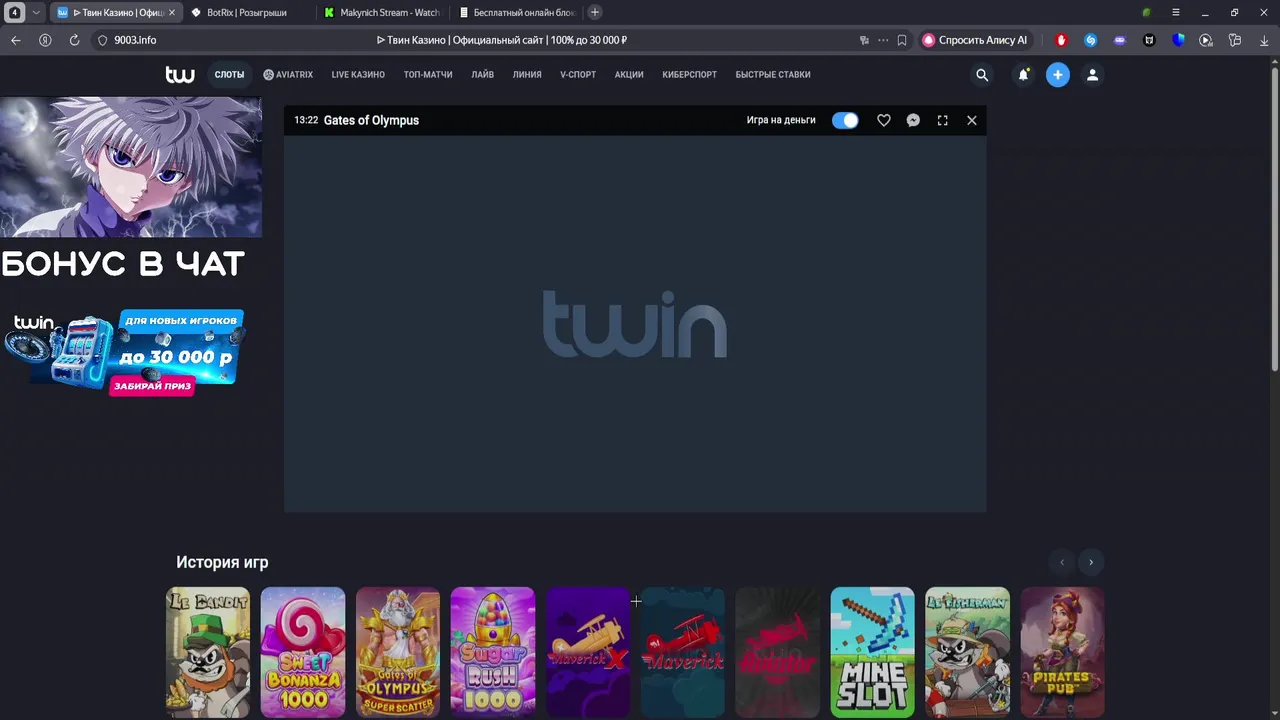Open Sugar Rush 1000 game thumbnail
The image size is (1280, 720).
point(493,652)
